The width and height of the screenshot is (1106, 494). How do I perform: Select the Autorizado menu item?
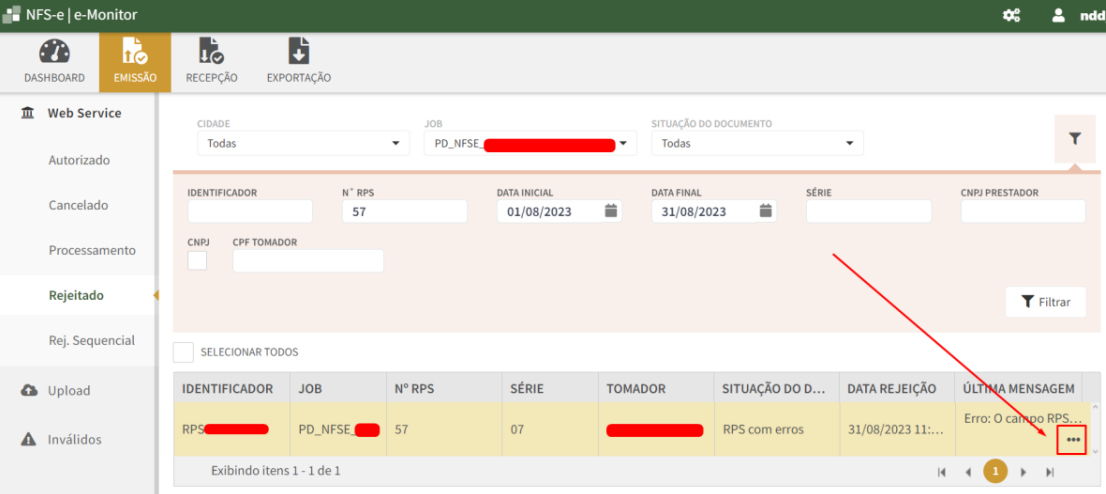[79, 160]
